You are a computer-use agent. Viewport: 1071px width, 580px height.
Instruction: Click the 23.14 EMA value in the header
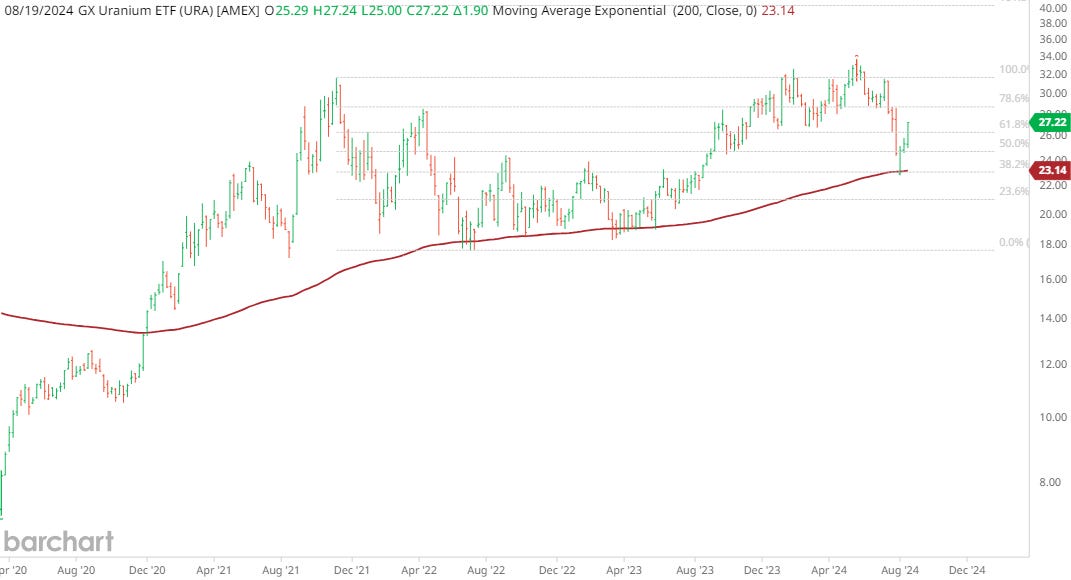pos(778,11)
